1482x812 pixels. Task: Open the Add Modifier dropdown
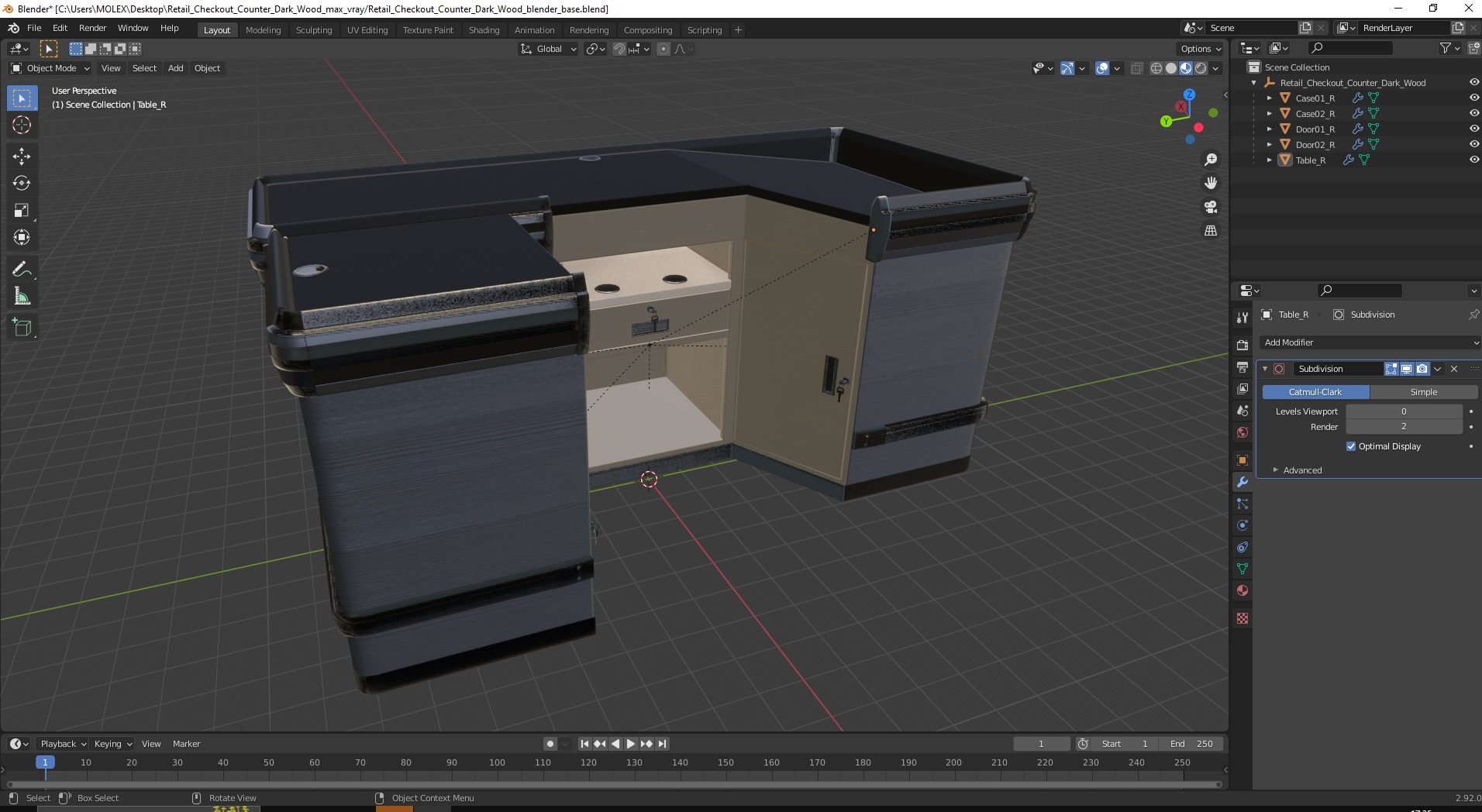coord(1370,342)
